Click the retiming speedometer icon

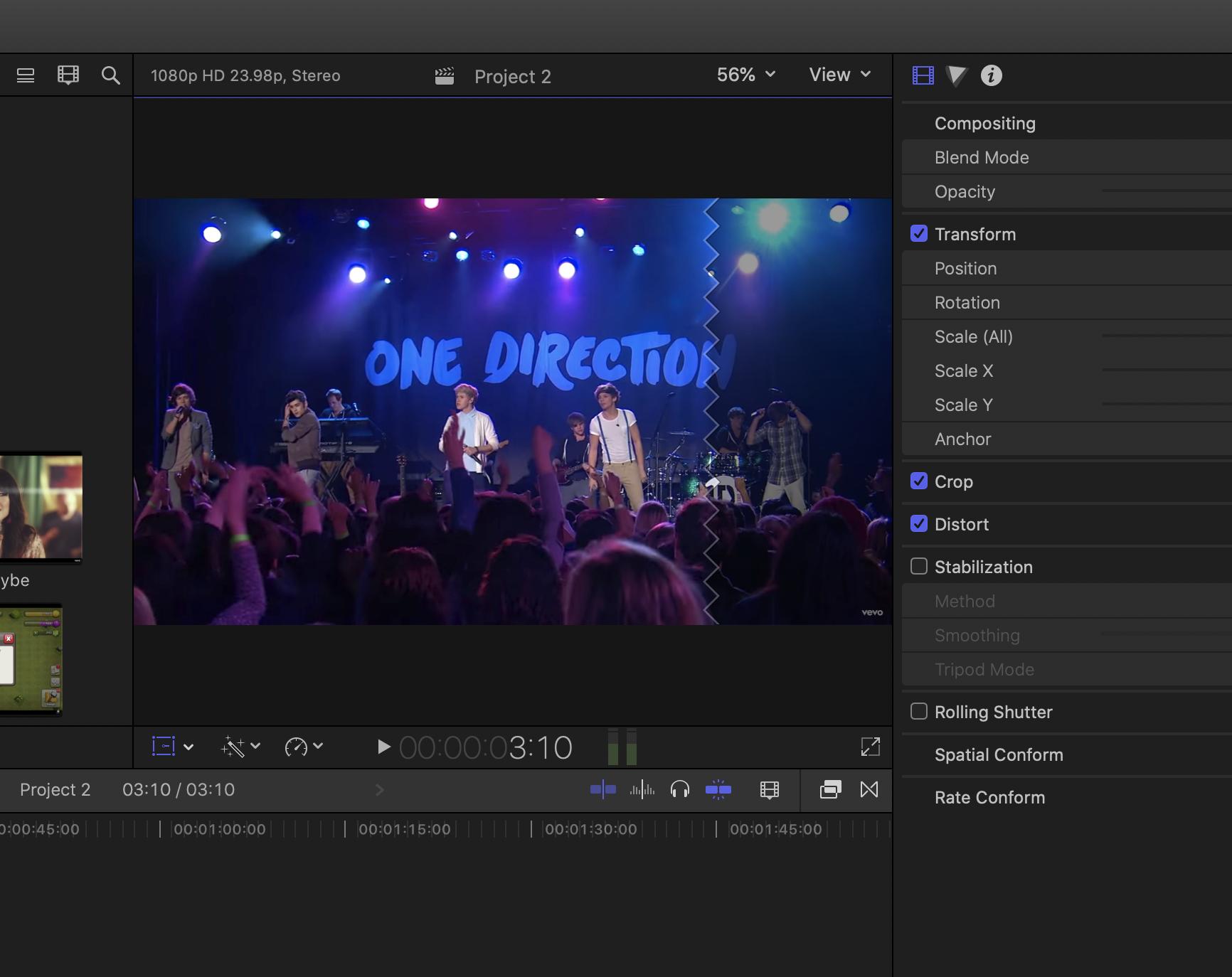pyautogui.click(x=296, y=747)
